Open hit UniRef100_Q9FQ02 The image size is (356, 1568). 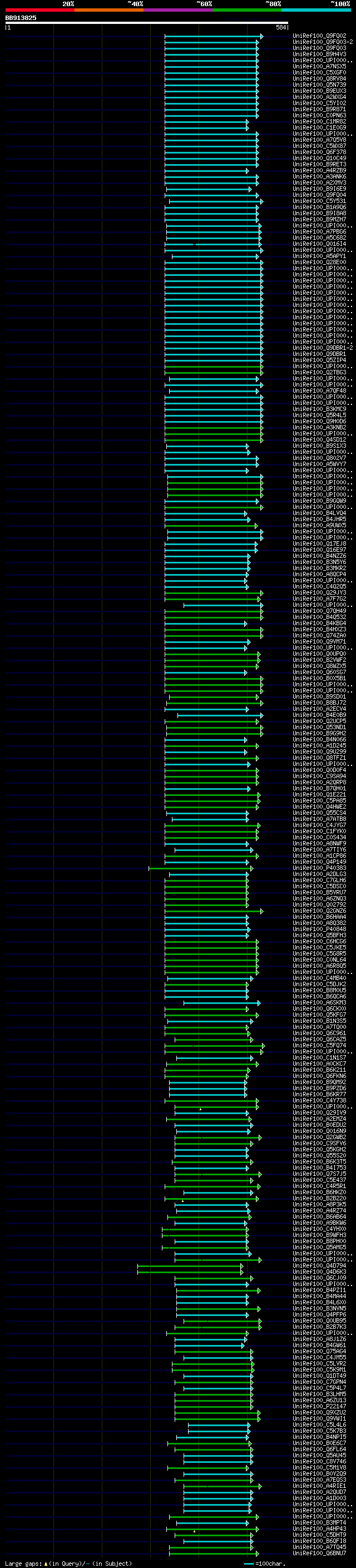click(x=319, y=36)
